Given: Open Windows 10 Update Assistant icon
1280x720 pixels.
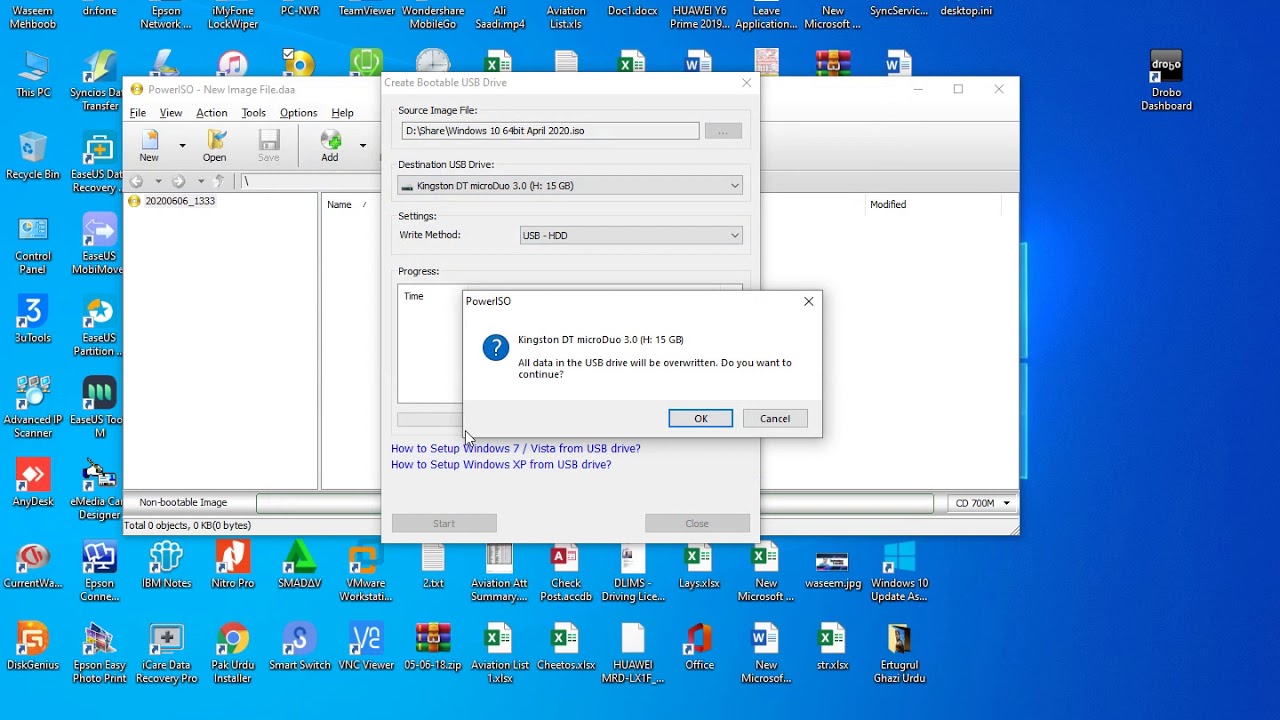Looking at the screenshot, I should 899,572.
